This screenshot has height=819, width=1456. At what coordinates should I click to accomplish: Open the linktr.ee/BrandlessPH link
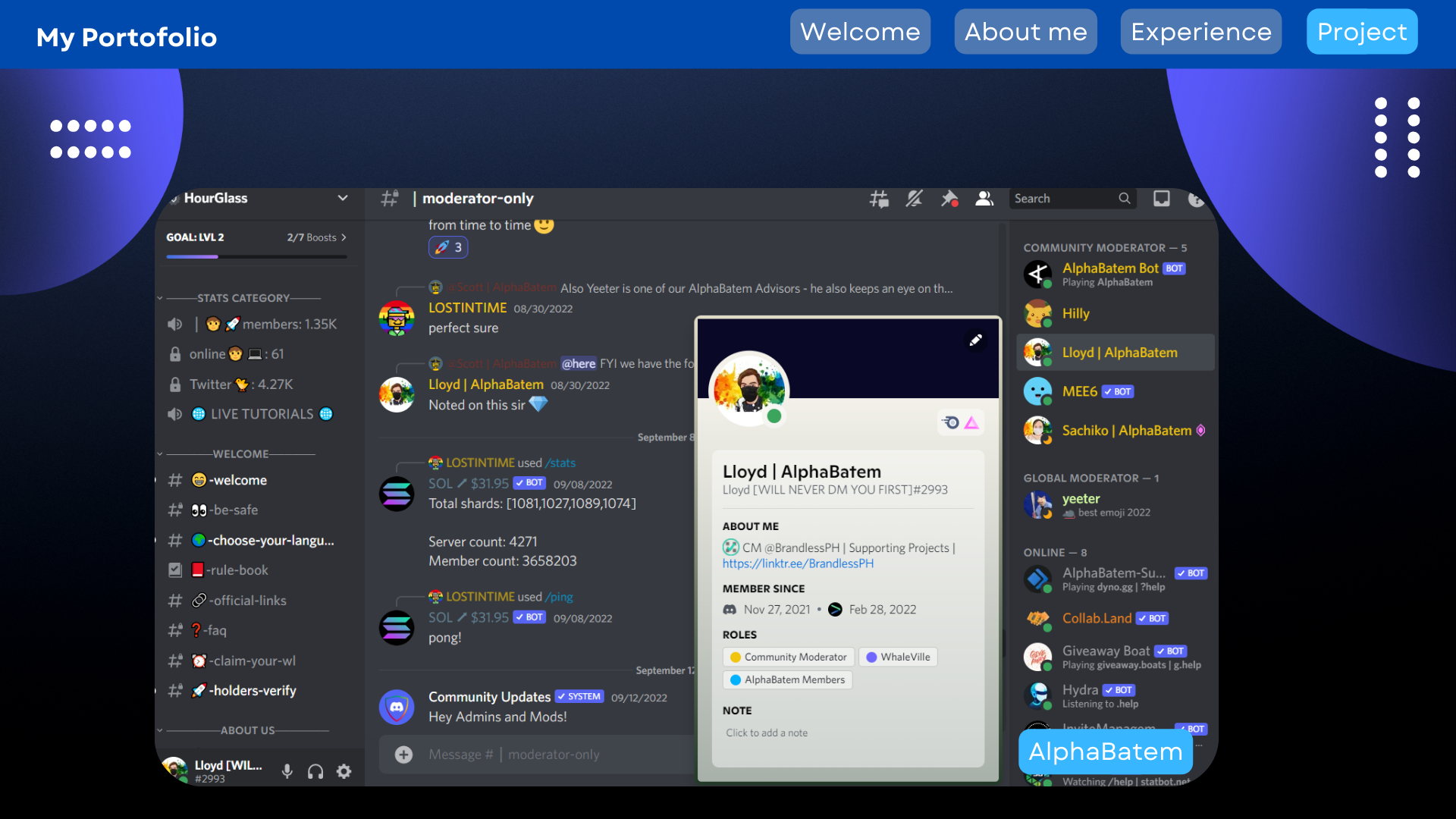[x=798, y=563]
